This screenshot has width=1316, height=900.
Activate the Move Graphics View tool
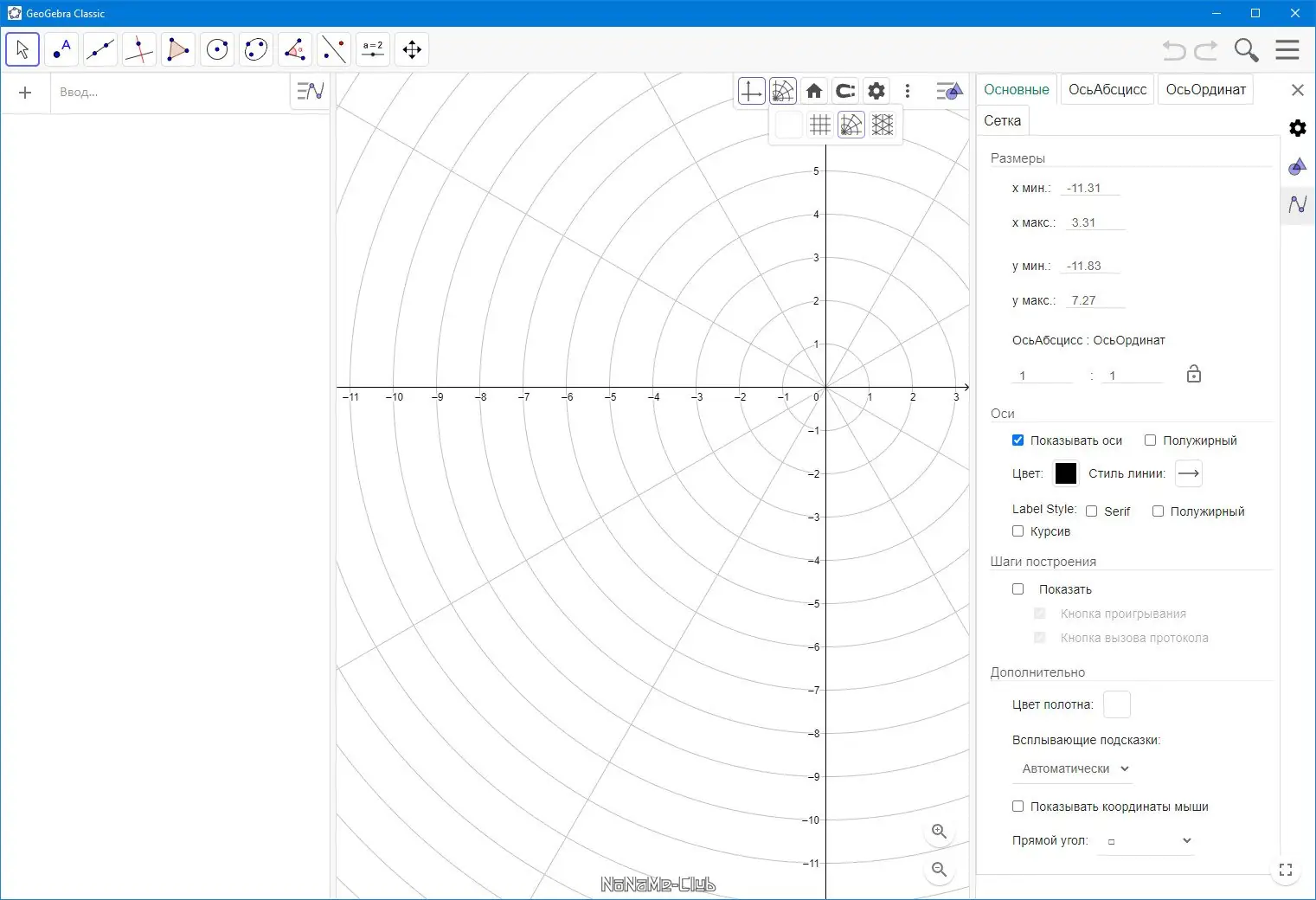click(412, 49)
